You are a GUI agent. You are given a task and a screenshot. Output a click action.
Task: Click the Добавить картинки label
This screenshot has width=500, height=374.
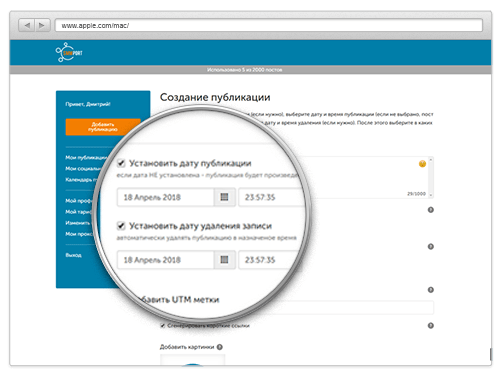pos(187,347)
